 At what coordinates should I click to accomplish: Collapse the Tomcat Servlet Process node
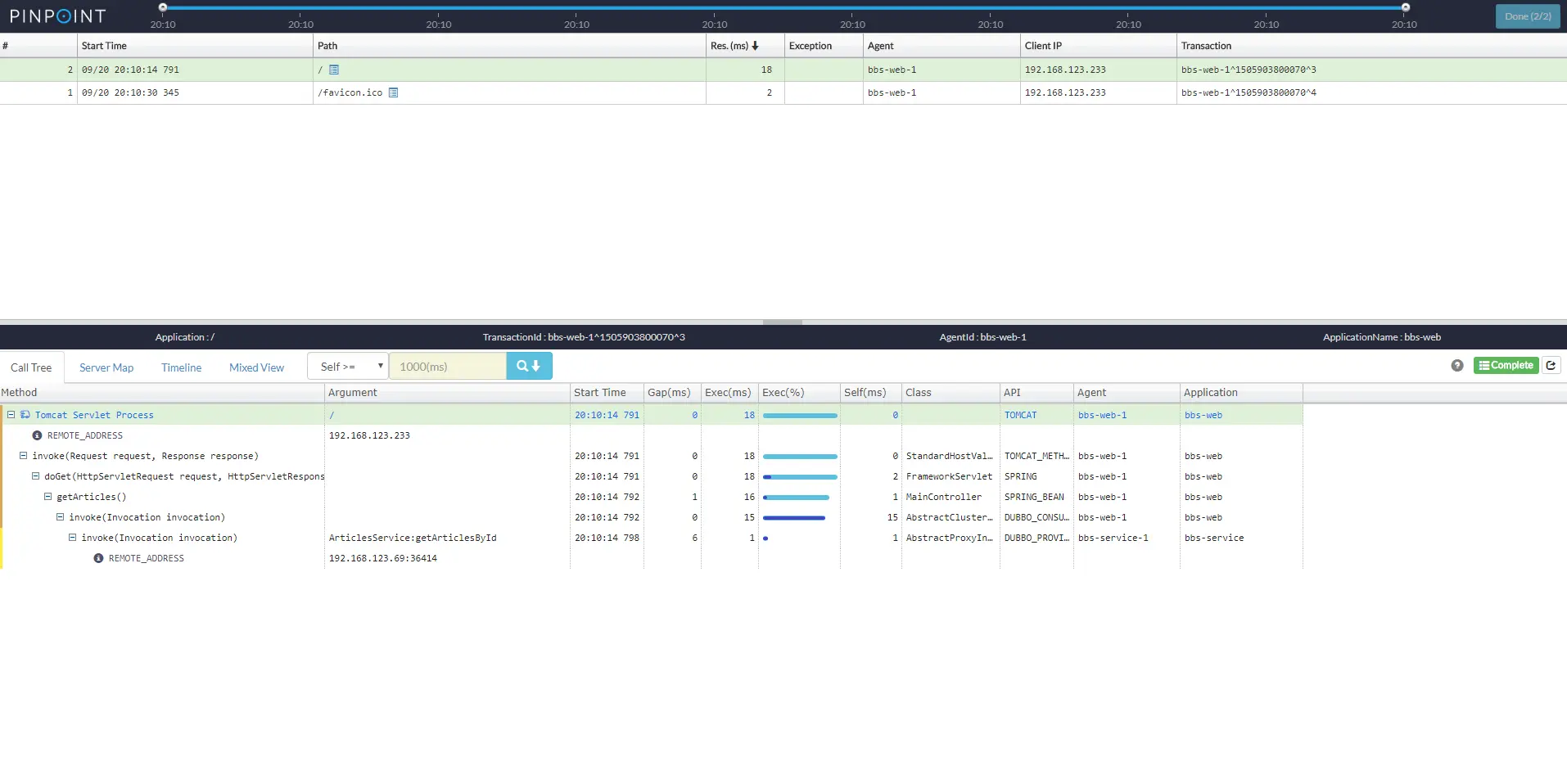11,415
